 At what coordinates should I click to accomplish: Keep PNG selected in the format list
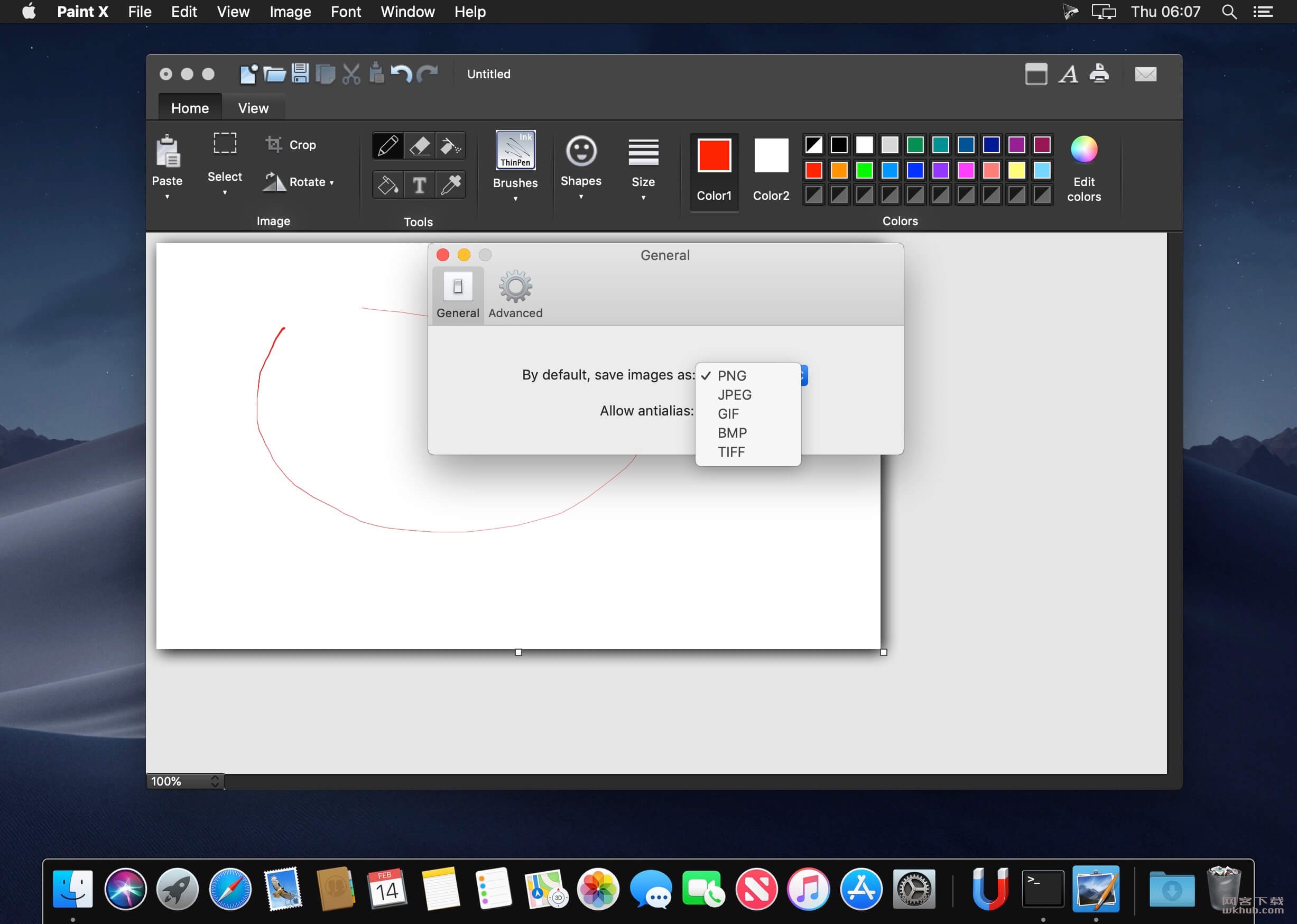[748, 375]
